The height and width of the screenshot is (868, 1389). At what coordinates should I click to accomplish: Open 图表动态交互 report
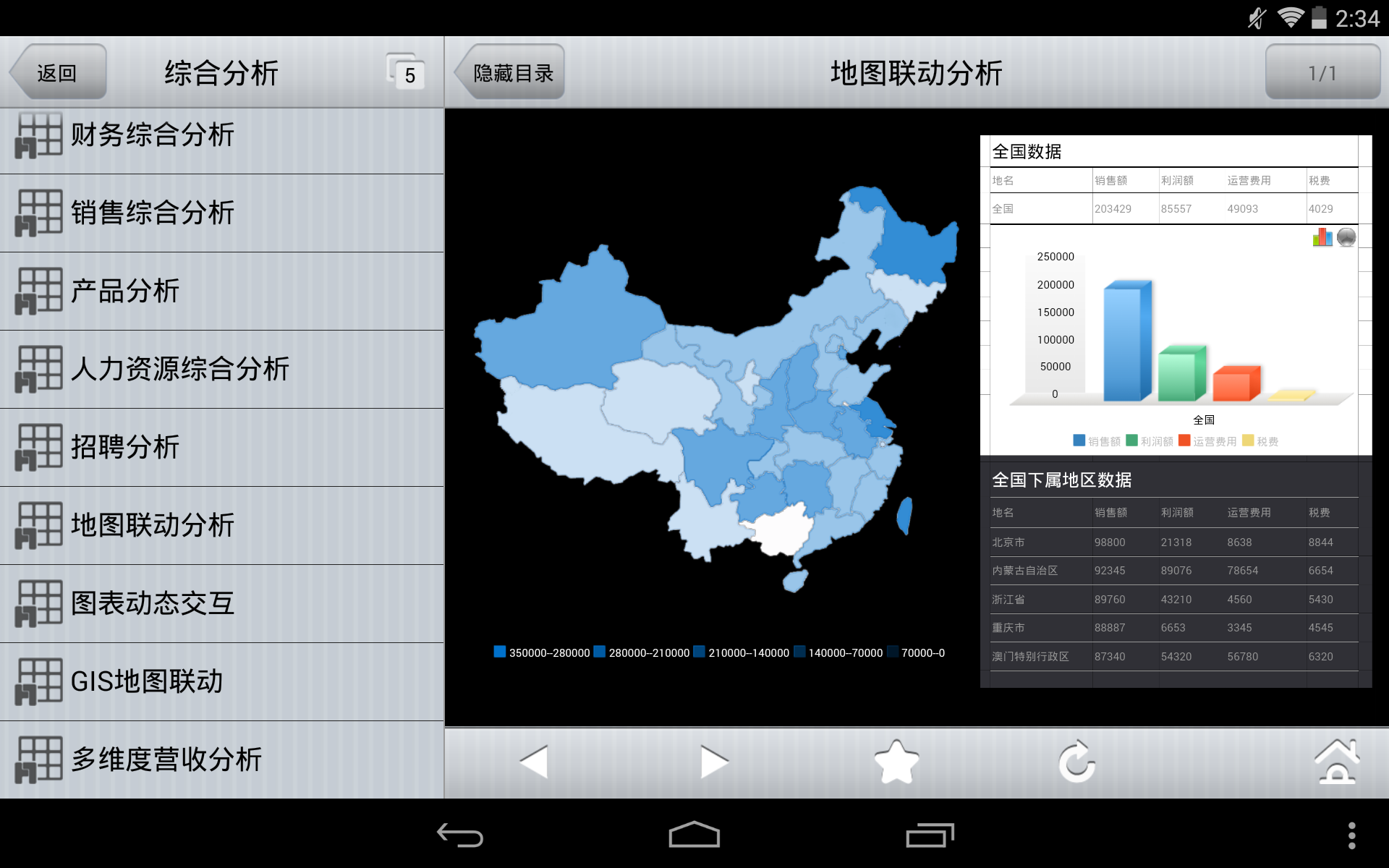(221, 604)
